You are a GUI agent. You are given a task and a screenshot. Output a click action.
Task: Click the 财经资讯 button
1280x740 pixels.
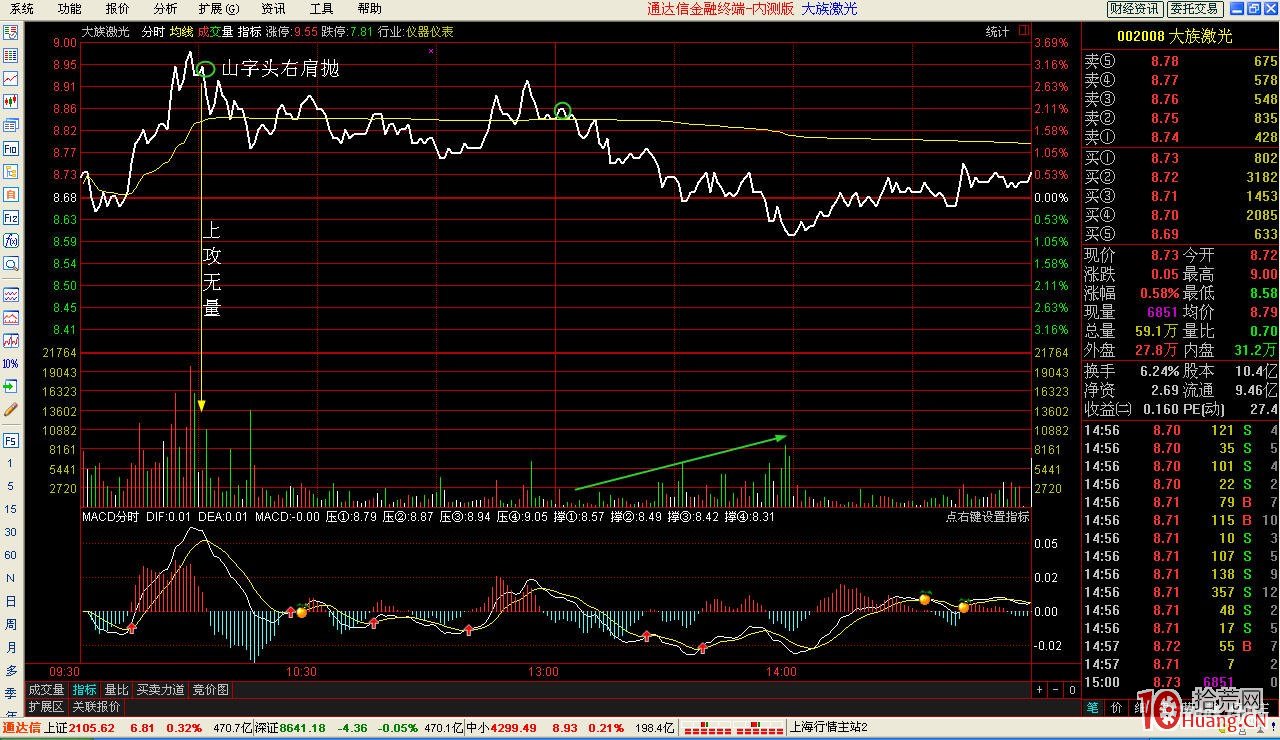[x=1135, y=9]
